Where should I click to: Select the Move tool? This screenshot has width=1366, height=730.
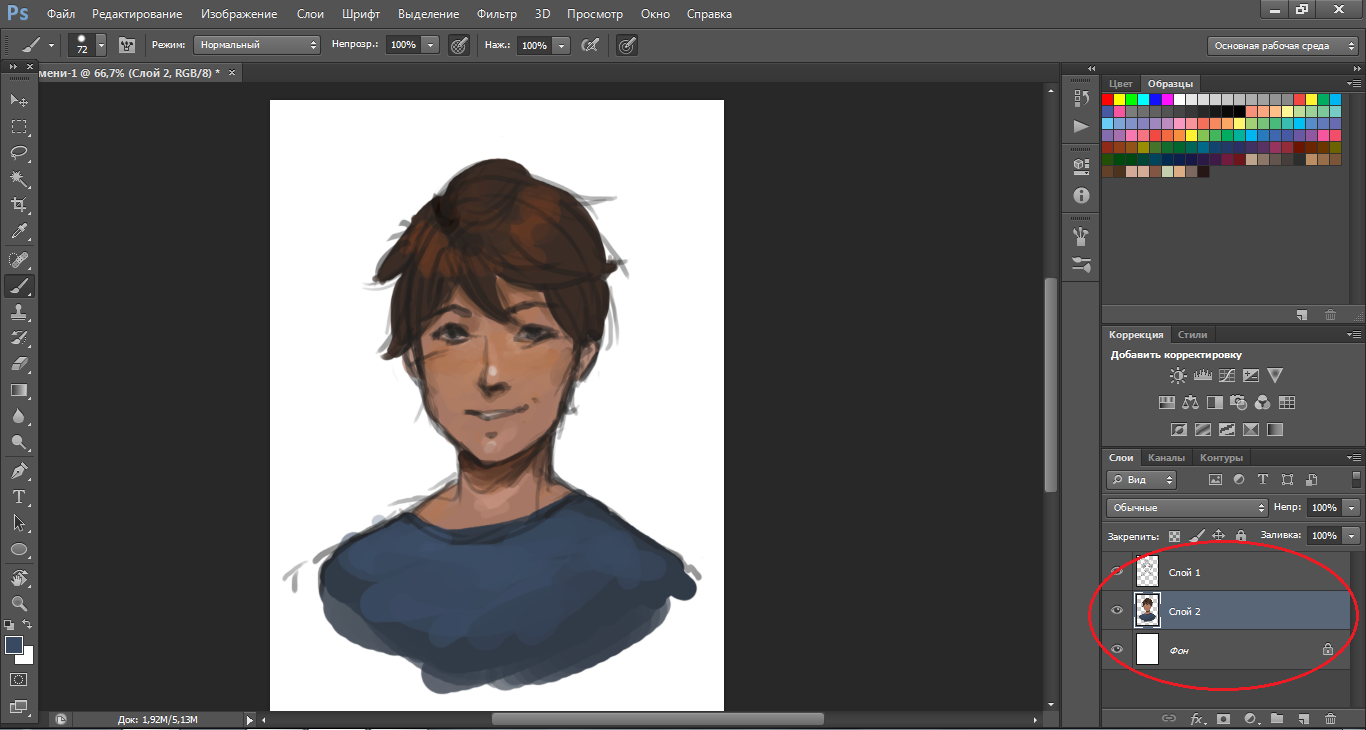tap(19, 100)
